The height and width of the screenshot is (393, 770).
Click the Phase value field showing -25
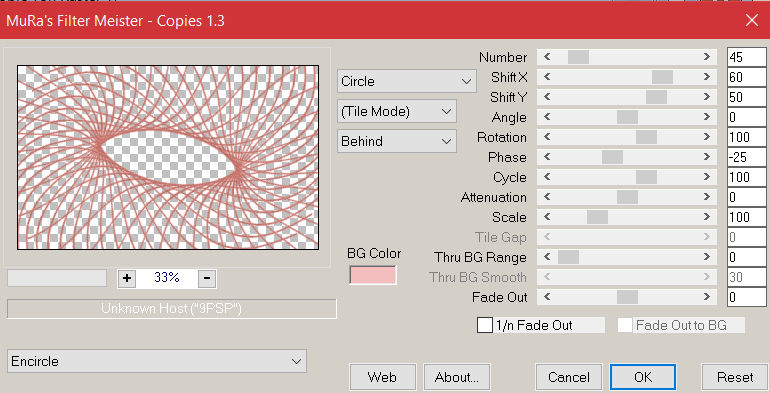(746, 157)
